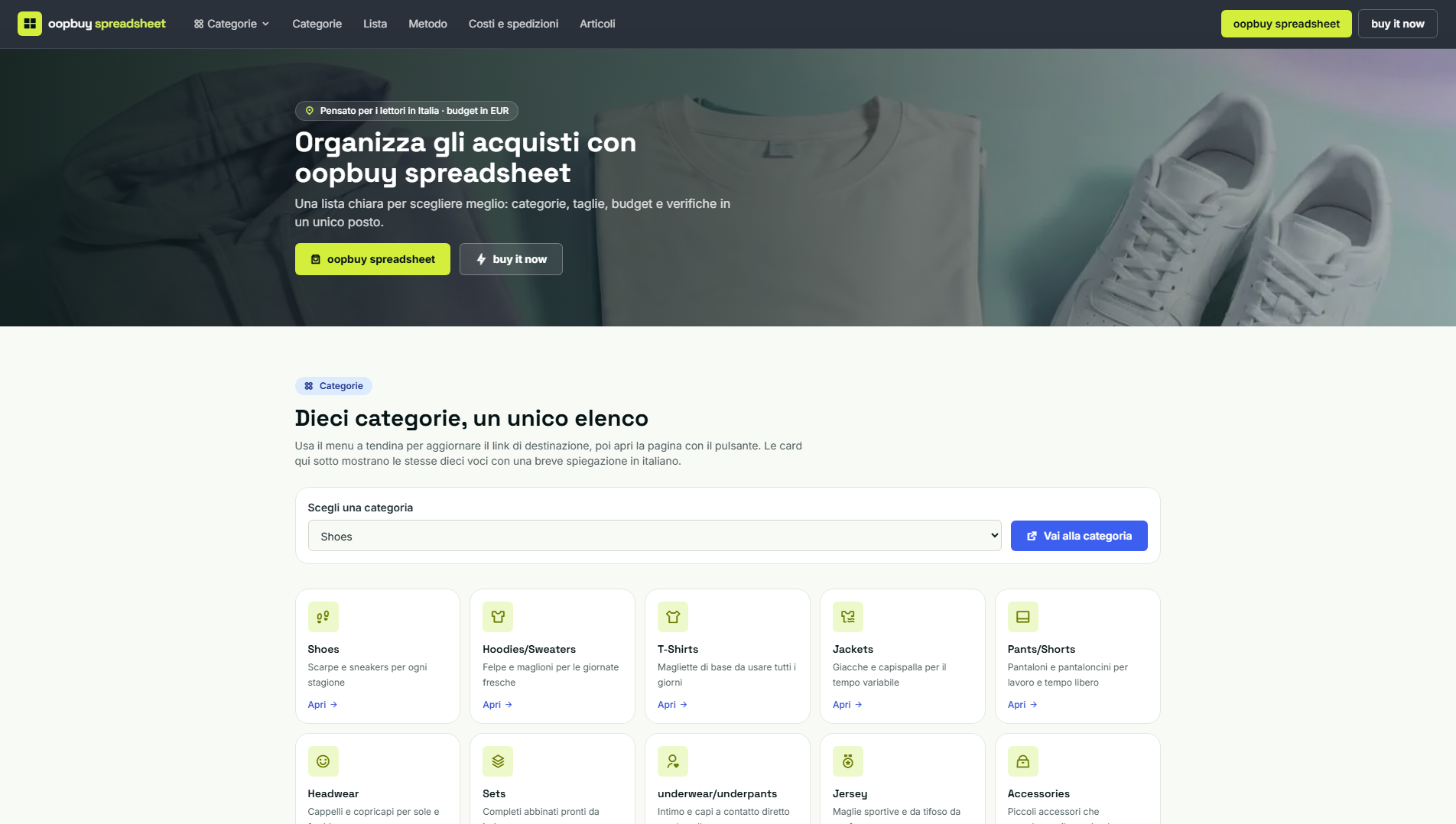Click the location pin icon in hero badge
Image resolution: width=1456 pixels, height=824 pixels.
(x=310, y=111)
